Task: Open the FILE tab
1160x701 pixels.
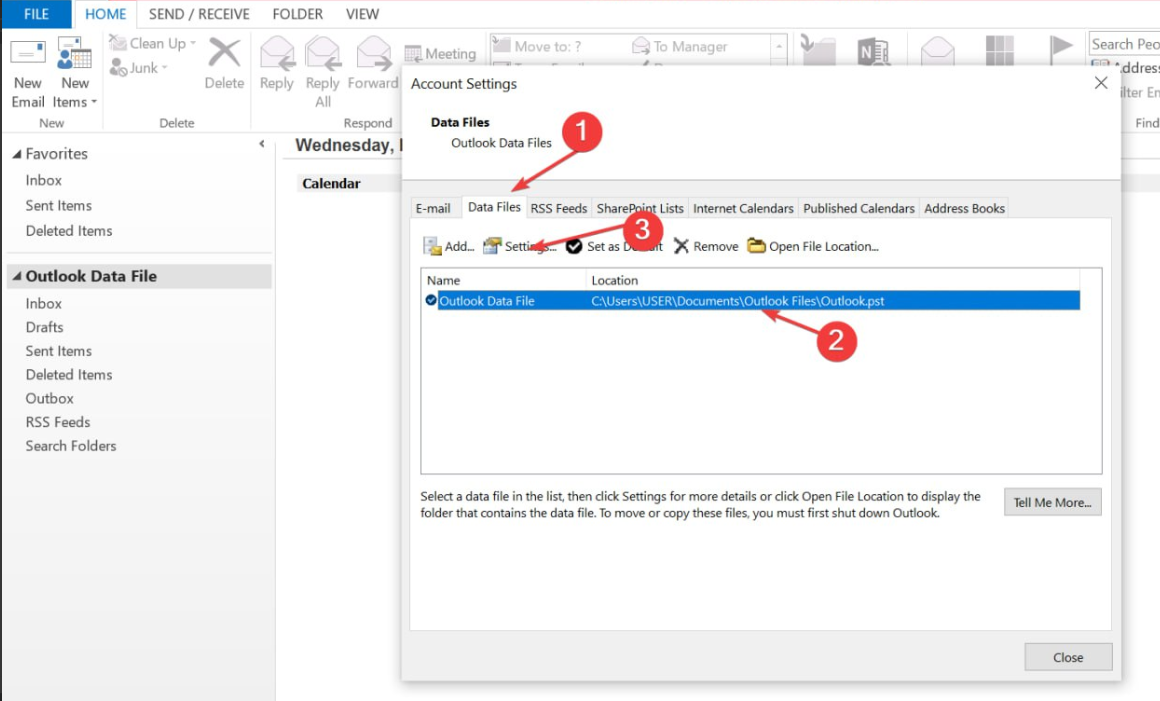Action: coord(36,14)
